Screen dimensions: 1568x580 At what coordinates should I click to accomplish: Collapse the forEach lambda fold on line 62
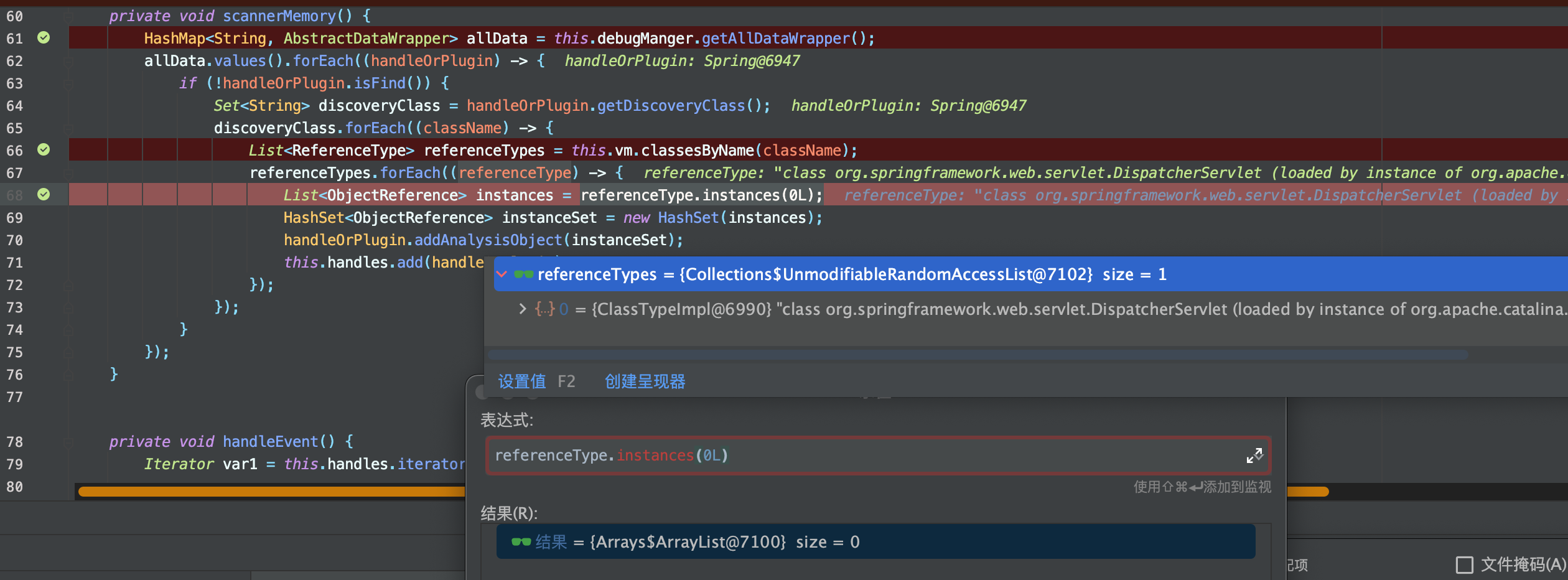pyautogui.click(x=68, y=61)
